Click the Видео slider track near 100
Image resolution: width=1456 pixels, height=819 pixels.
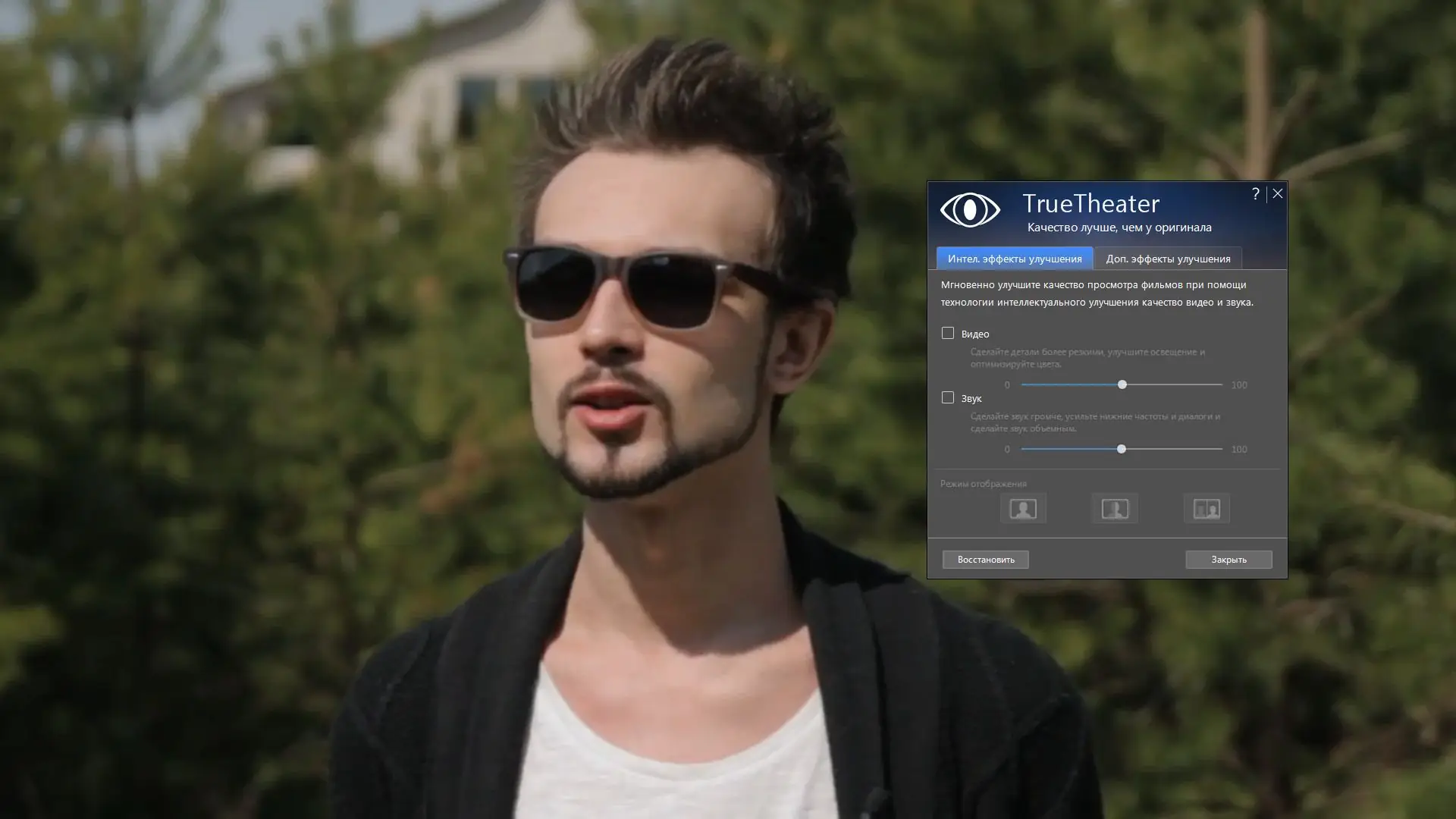pos(1213,384)
